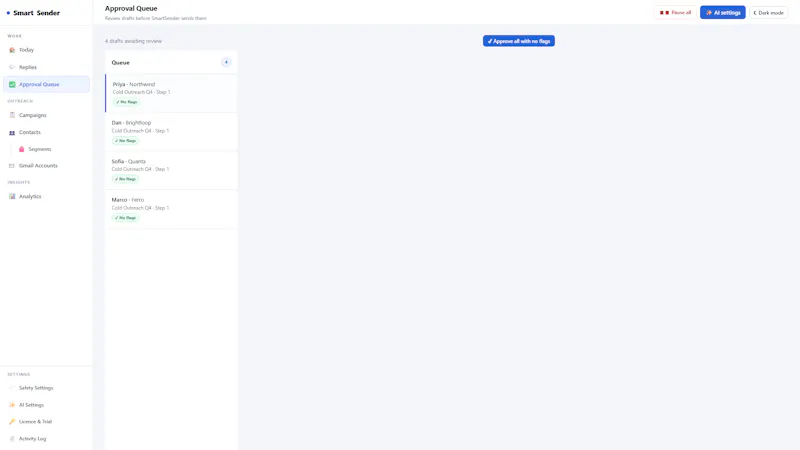This screenshot has width=800, height=450.
Task: Click Approve all with no flags
Action: 518,41
